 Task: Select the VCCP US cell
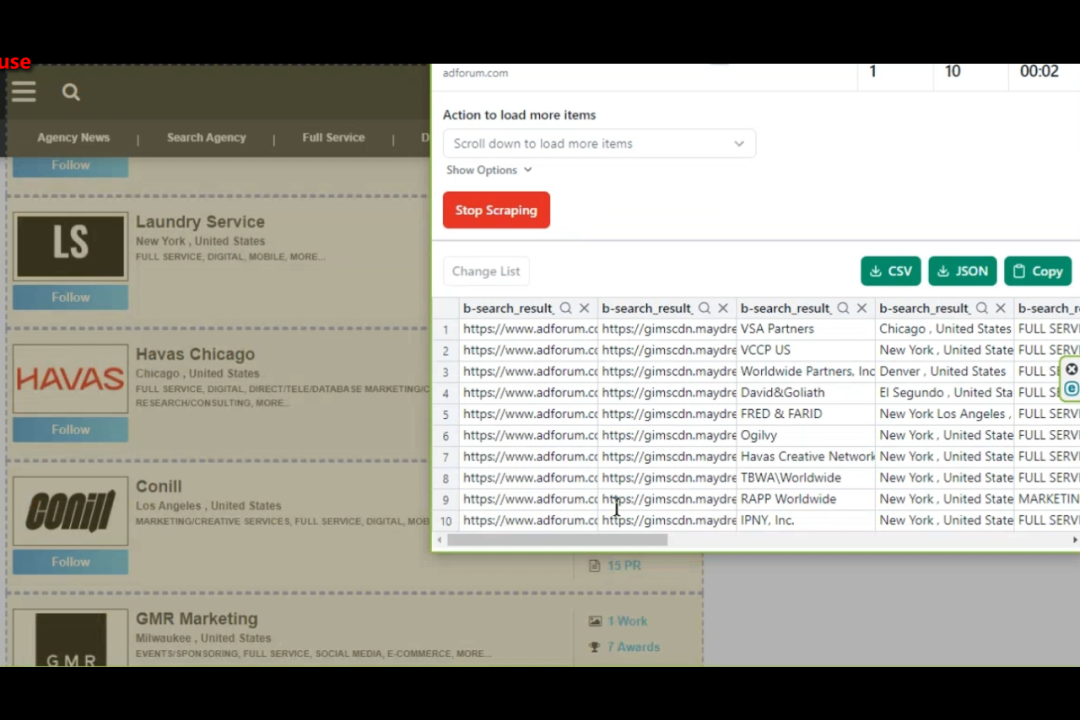click(806, 351)
